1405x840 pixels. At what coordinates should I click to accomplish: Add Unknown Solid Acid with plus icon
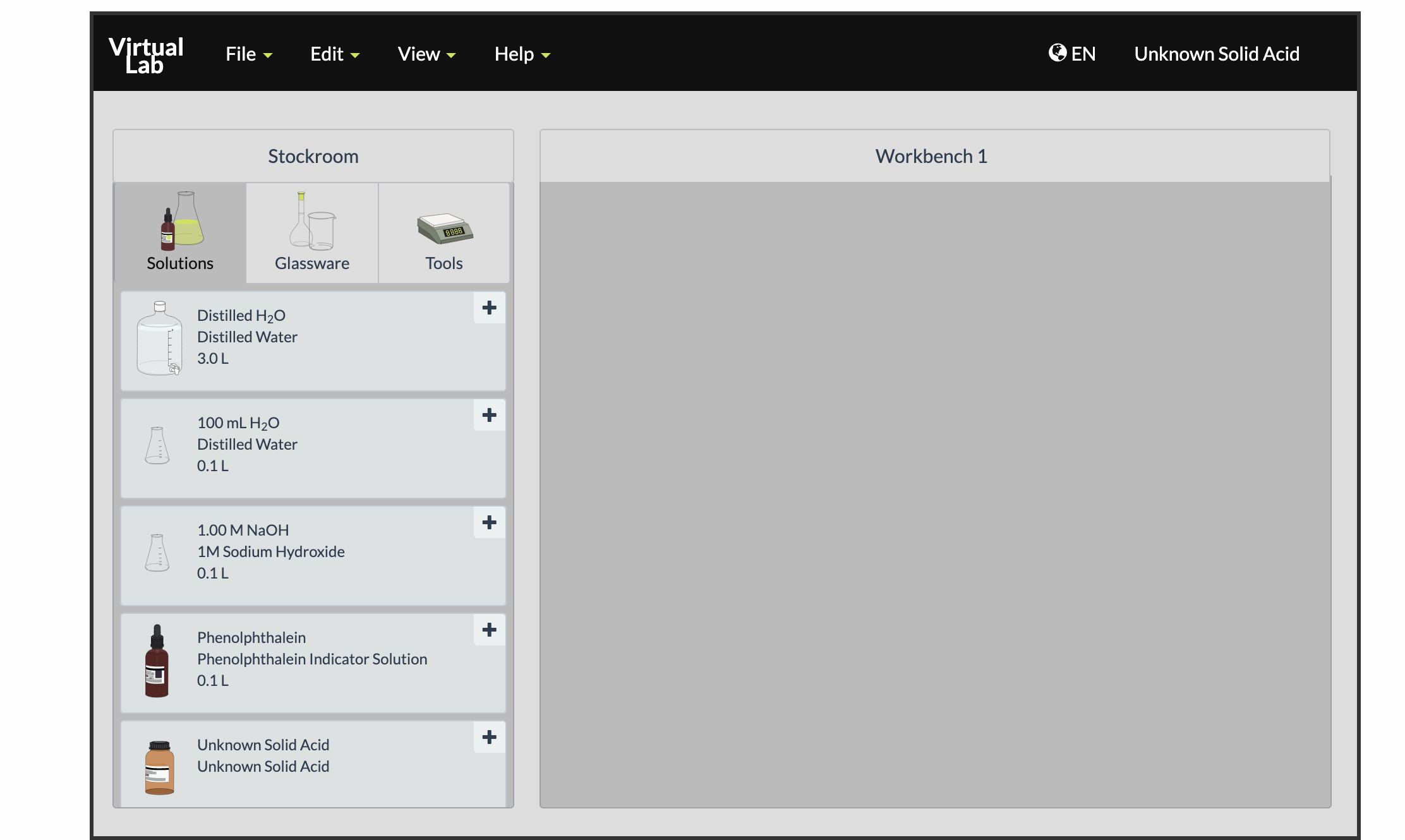(x=489, y=737)
